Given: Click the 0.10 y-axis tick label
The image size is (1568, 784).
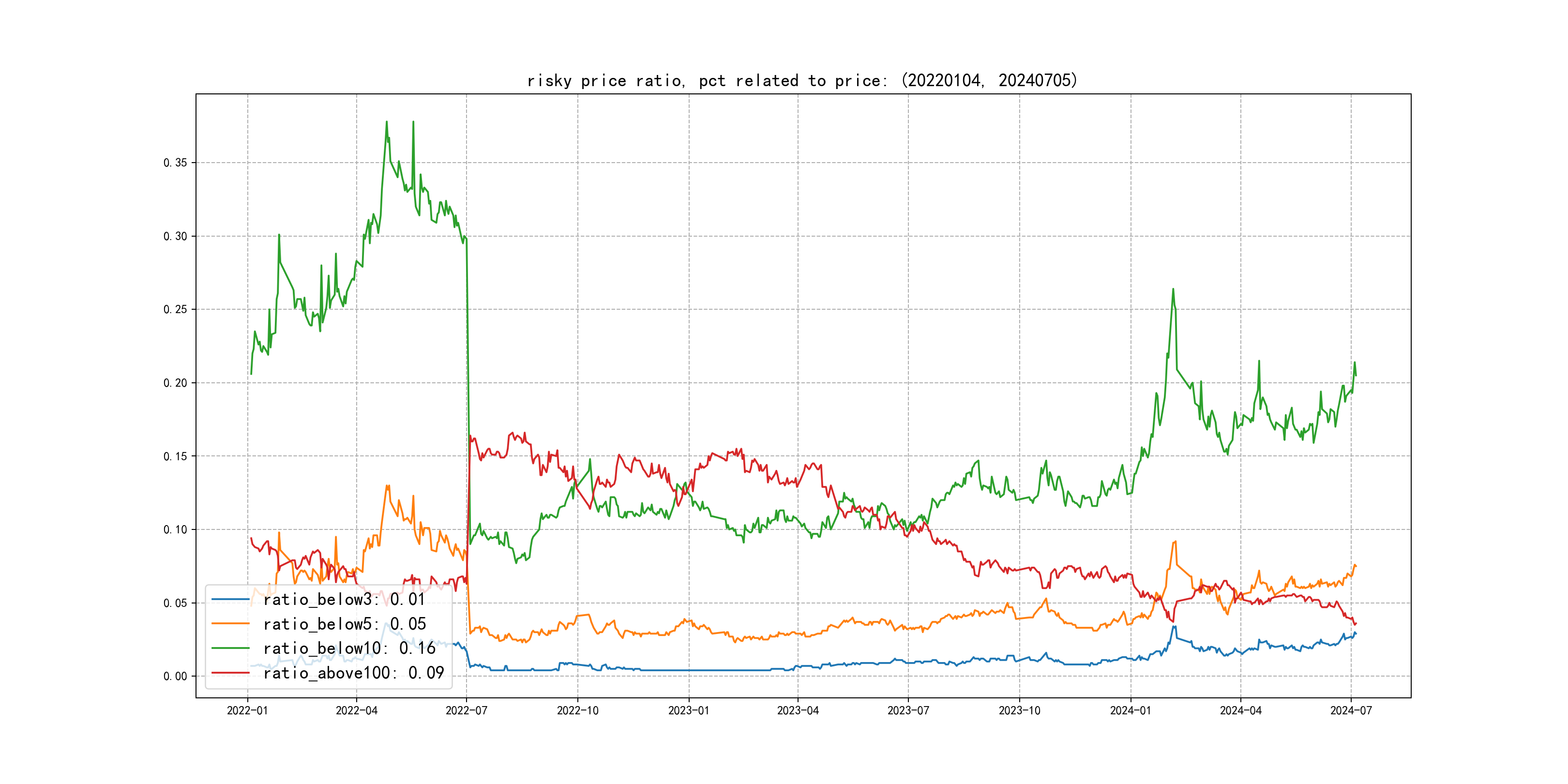Looking at the screenshot, I should (175, 529).
